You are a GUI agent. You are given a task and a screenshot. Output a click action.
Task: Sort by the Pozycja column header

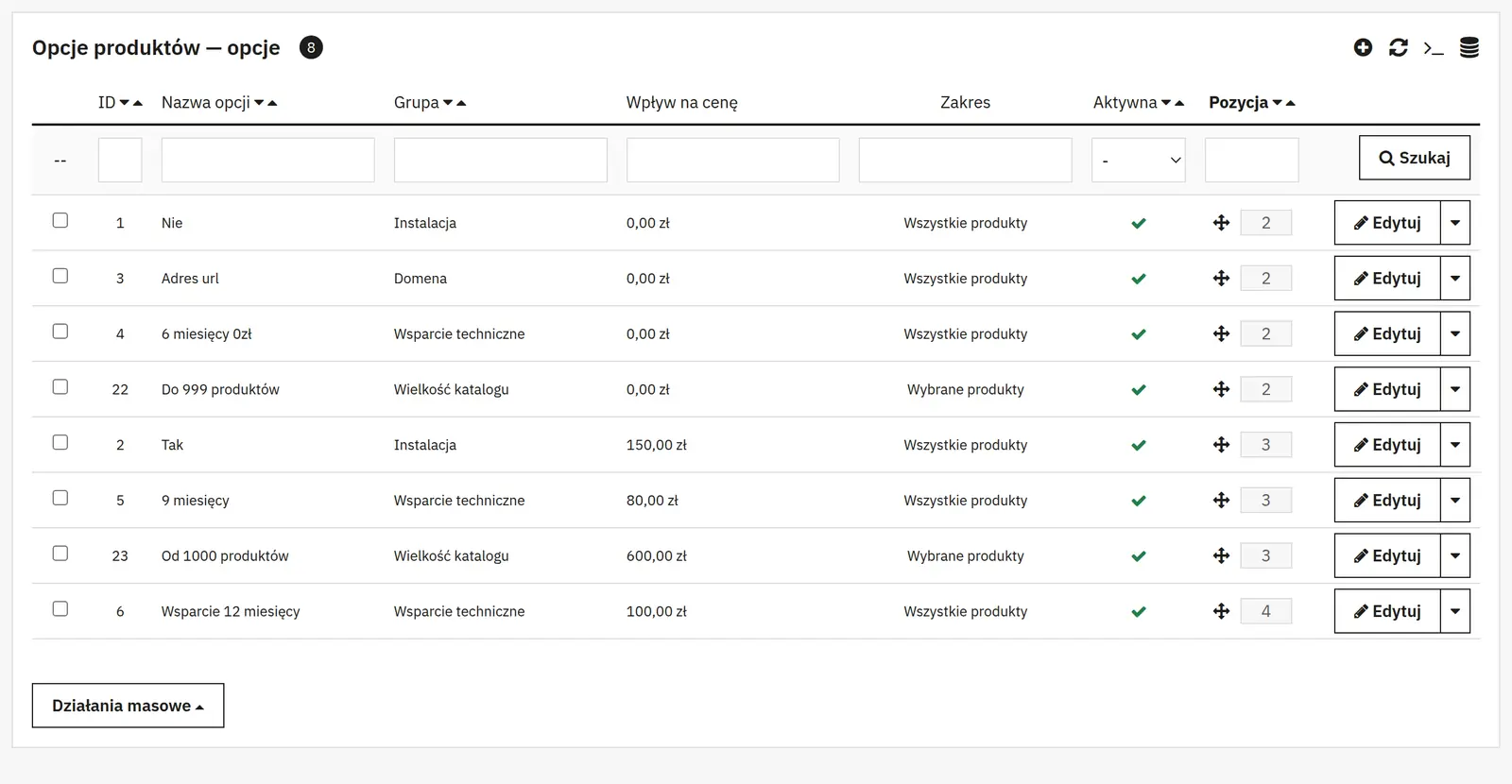pyautogui.click(x=1239, y=102)
